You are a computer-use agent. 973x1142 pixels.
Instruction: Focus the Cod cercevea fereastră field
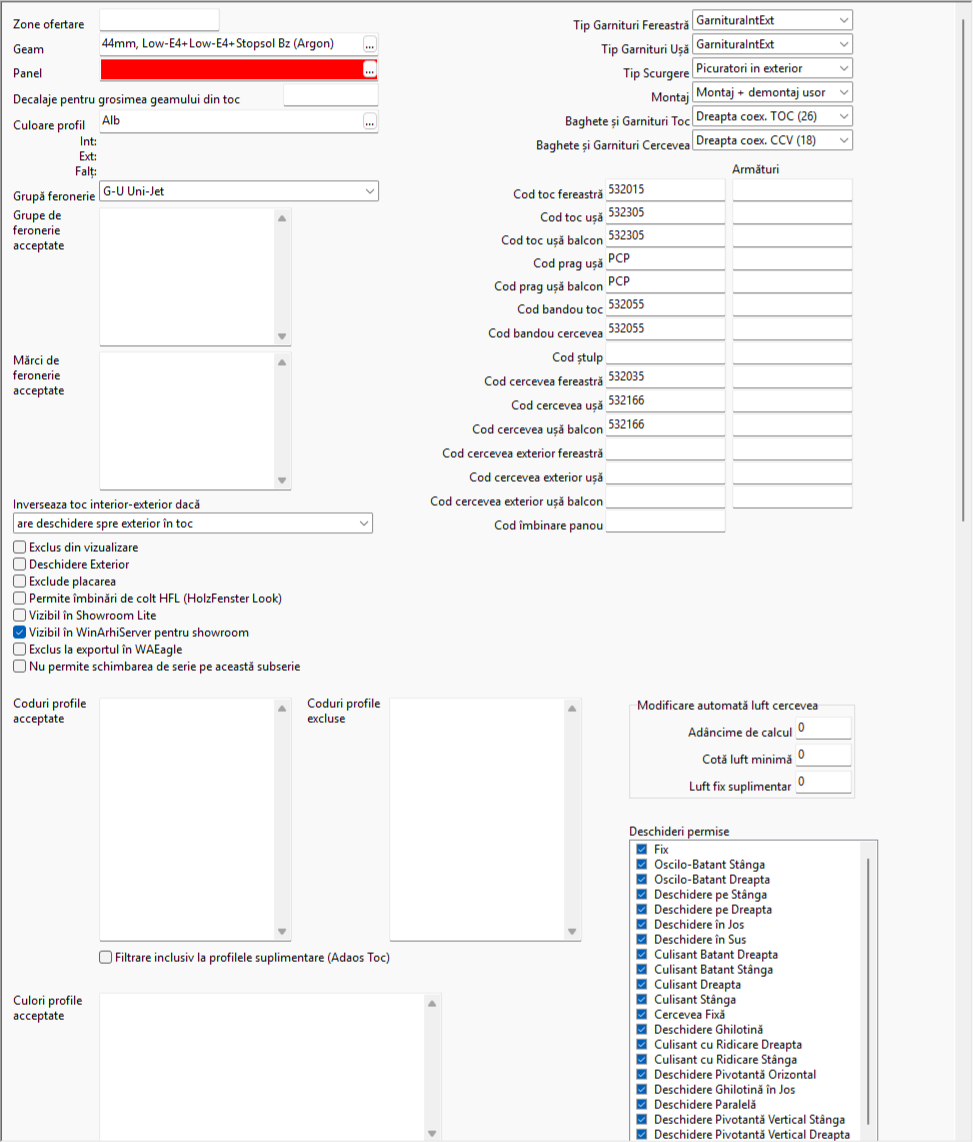click(x=665, y=377)
